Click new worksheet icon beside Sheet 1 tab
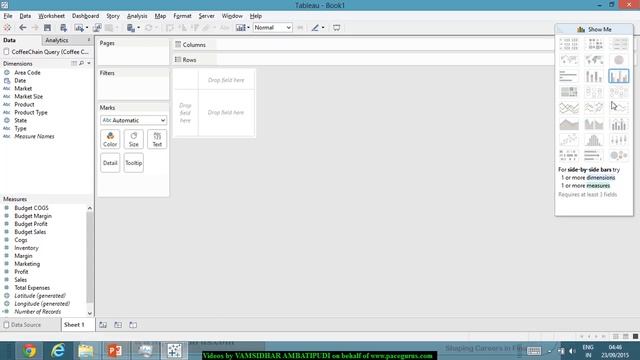Image resolution: width=640 pixels, height=360 pixels. click(x=103, y=325)
